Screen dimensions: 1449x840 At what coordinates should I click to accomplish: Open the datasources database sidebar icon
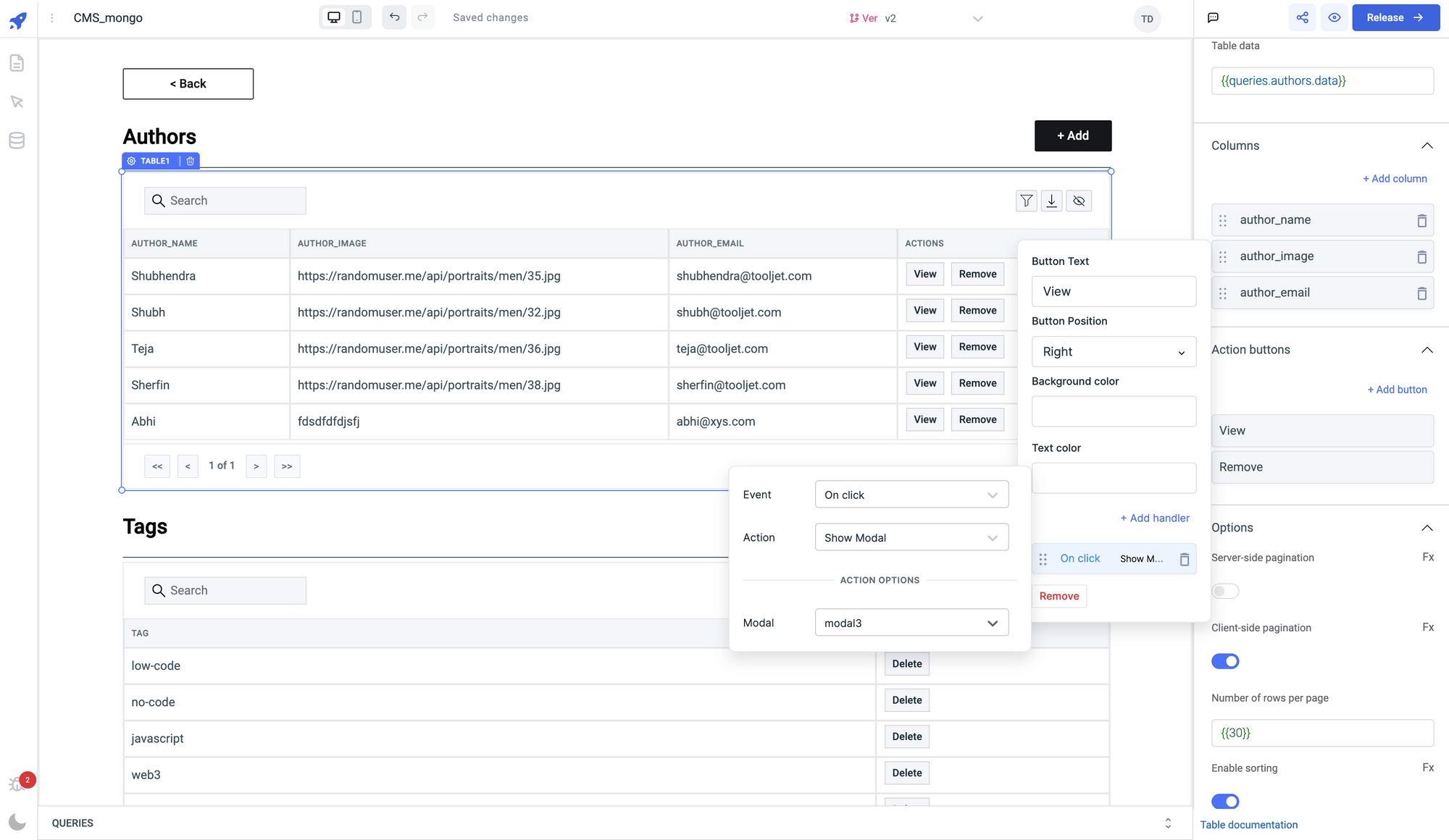(x=17, y=140)
